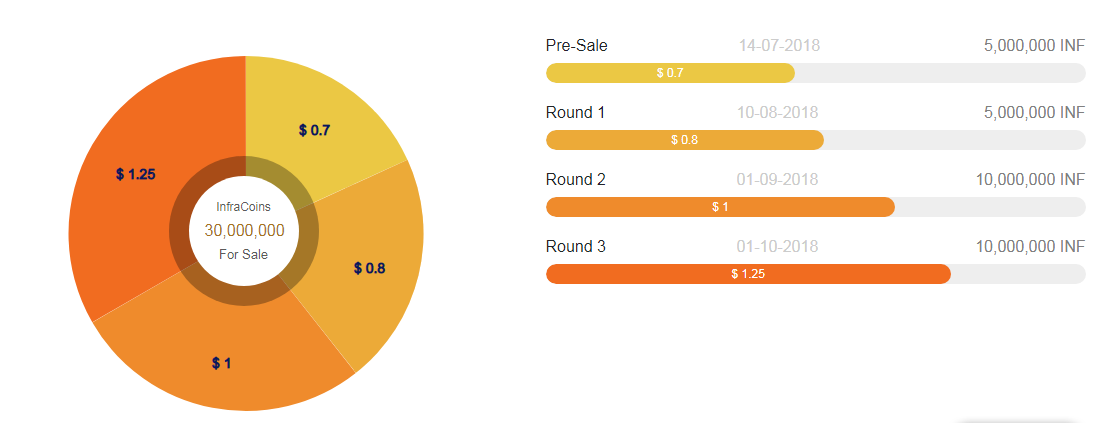
Task: Click the Pre-Sale $ 0.7 progress bar
Action: pos(670,73)
